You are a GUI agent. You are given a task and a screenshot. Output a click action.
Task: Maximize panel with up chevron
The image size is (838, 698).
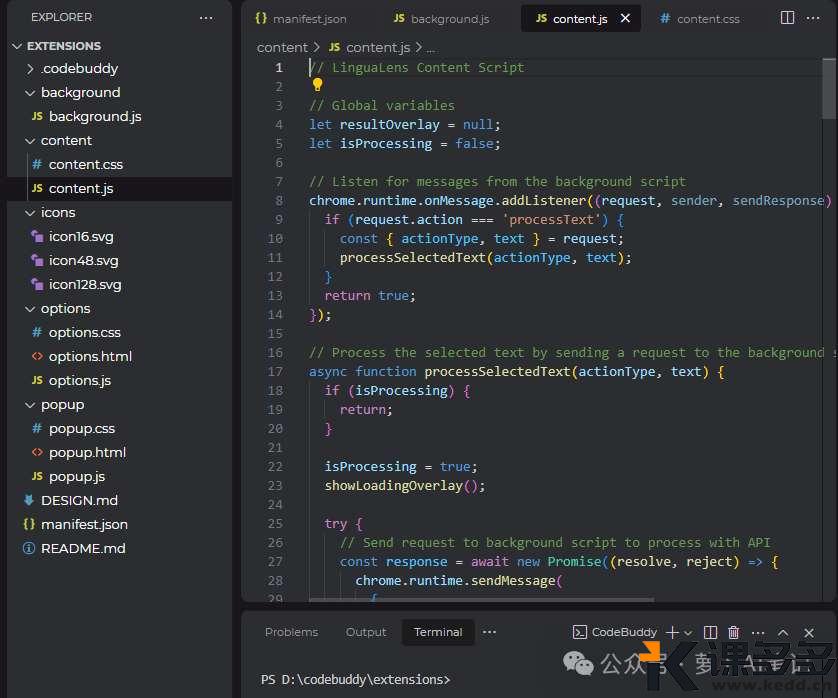point(783,633)
